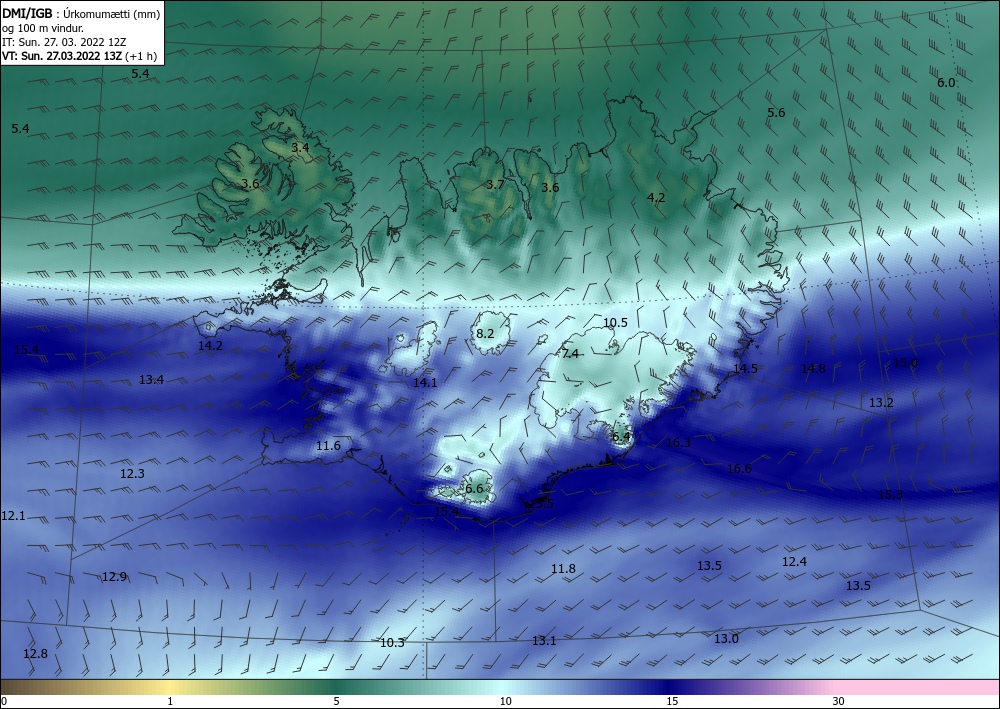Click the 3.7 value on the map
The height and width of the screenshot is (709, 1000).
[495, 185]
